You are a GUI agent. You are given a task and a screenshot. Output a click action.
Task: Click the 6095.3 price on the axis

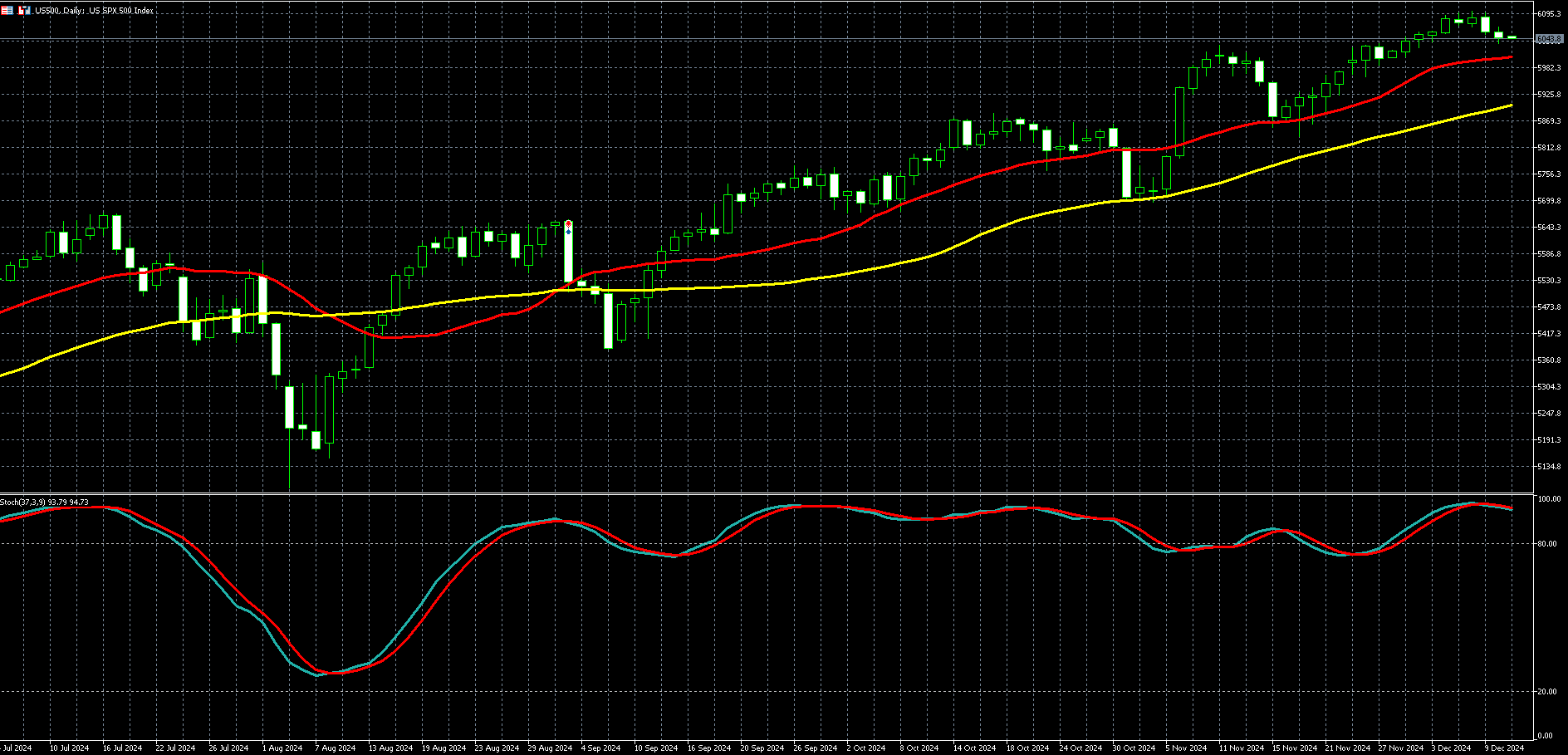click(x=1549, y=14)
